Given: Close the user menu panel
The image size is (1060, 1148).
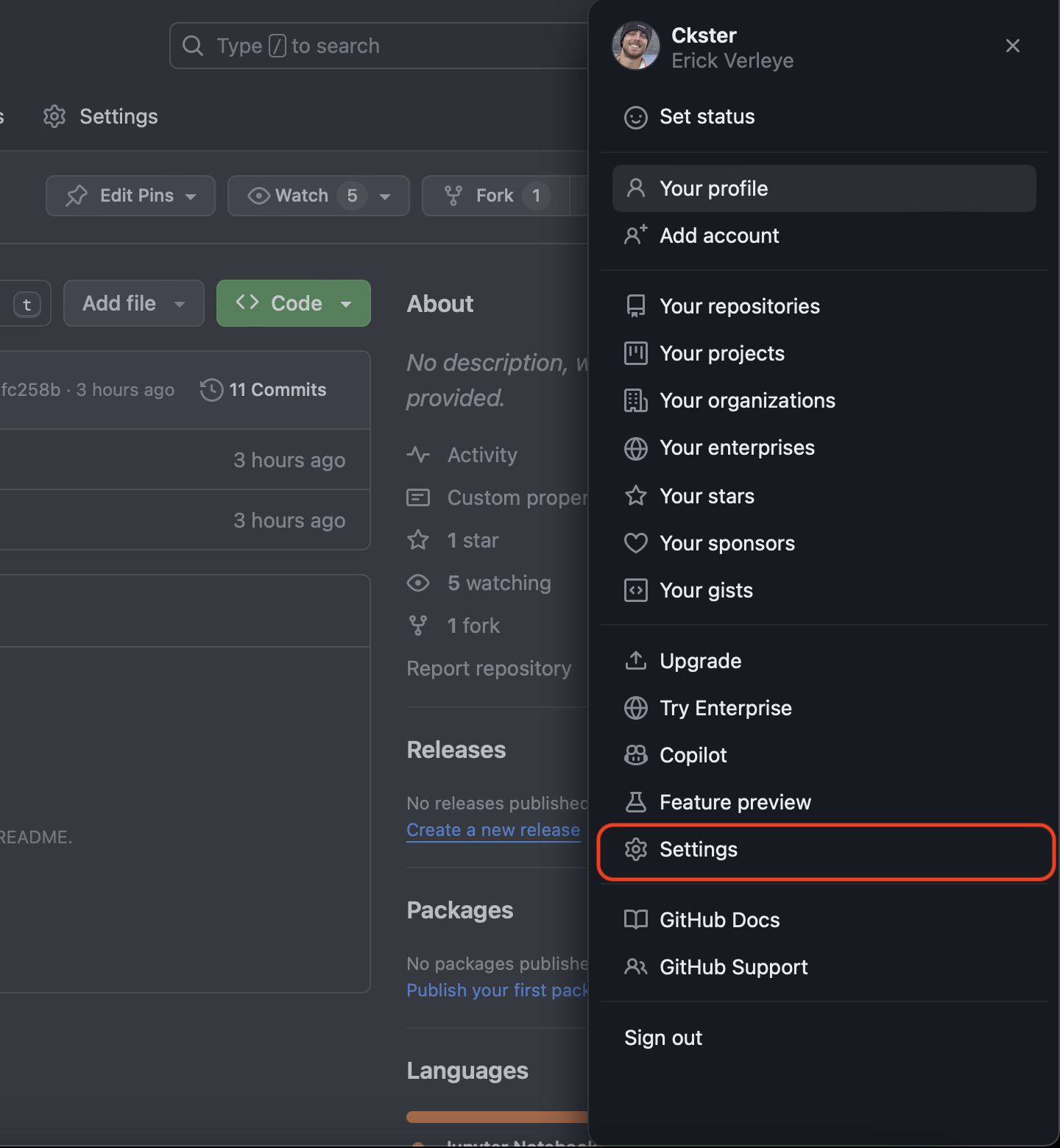Looking at the screenshot, I should [1013, 46].
